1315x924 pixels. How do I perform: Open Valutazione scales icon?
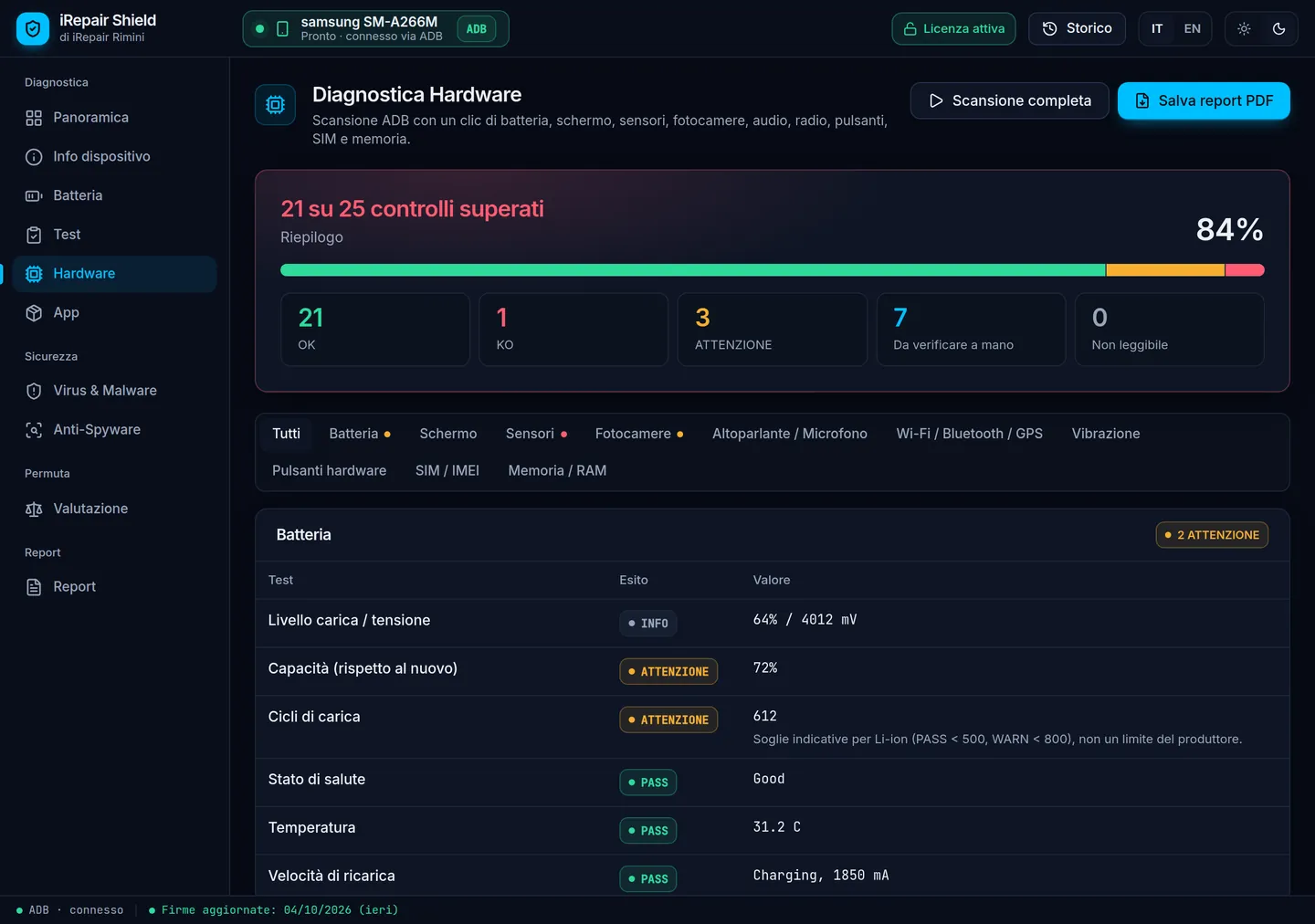[x=34, y=509]
